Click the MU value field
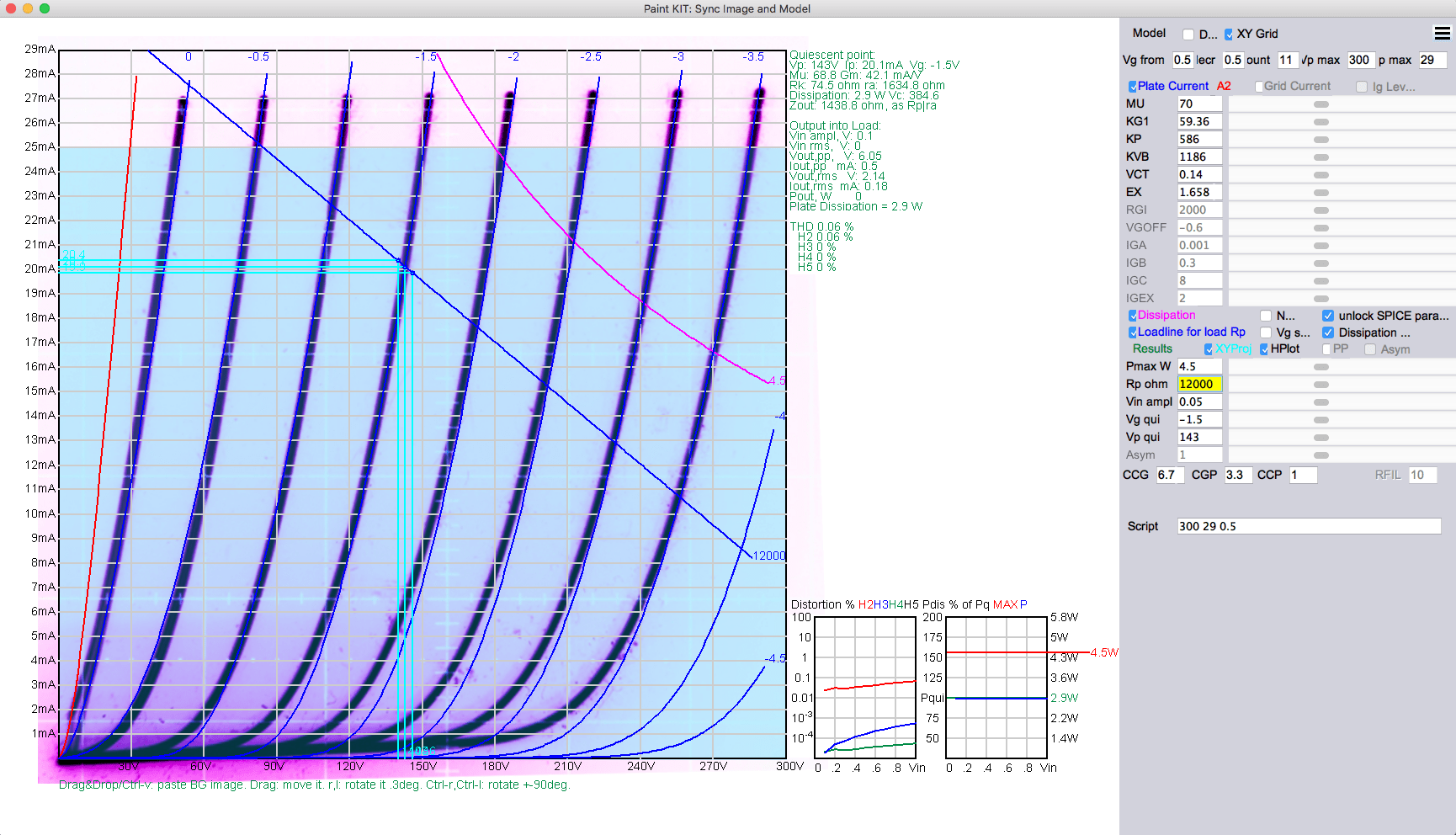The image size is (1456, 835). (x=1199, y=104)
